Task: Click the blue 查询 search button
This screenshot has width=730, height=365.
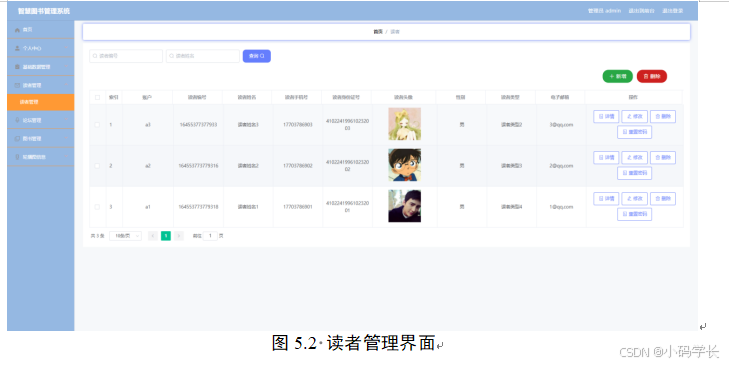Action: pyautogui.click(x=257, y=56)
